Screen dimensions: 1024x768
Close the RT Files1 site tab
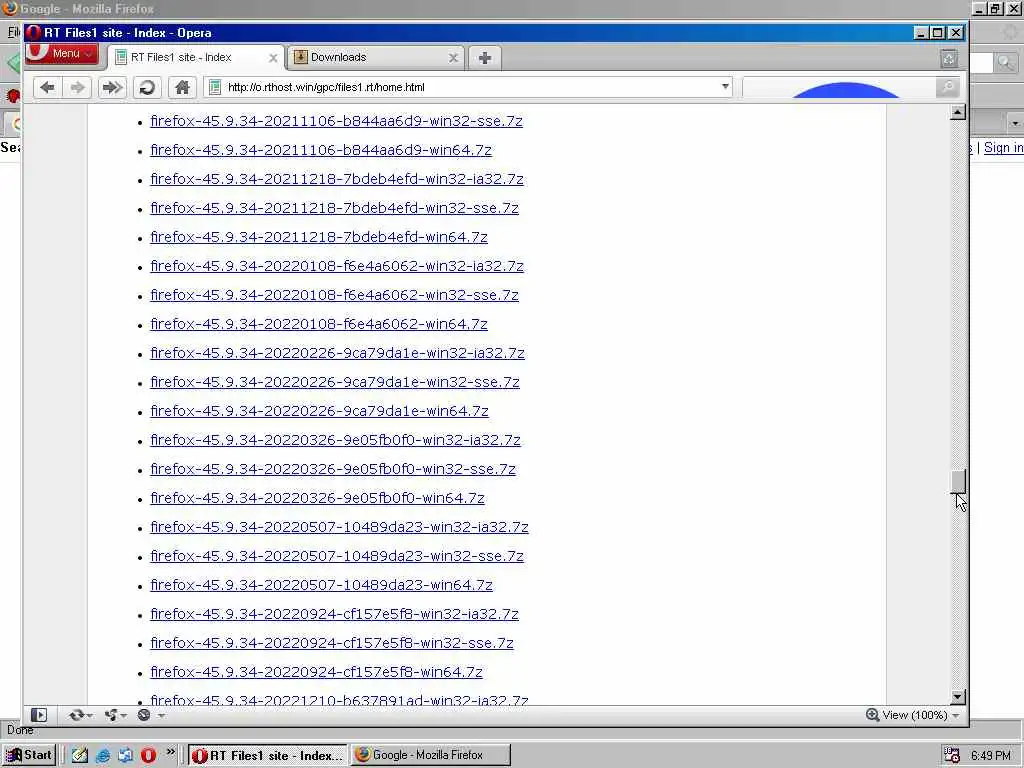273,58
